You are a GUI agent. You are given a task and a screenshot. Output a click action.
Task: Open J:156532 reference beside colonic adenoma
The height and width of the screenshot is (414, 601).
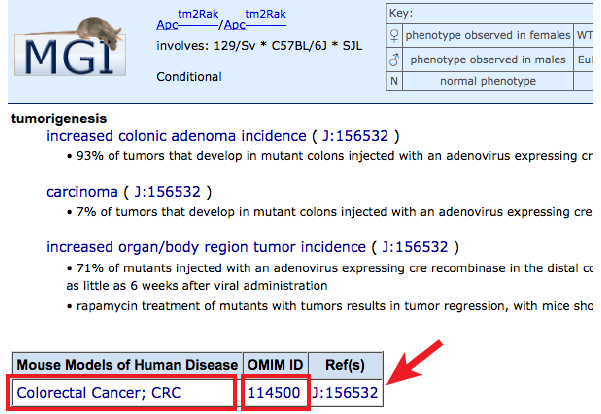point(355,136)
